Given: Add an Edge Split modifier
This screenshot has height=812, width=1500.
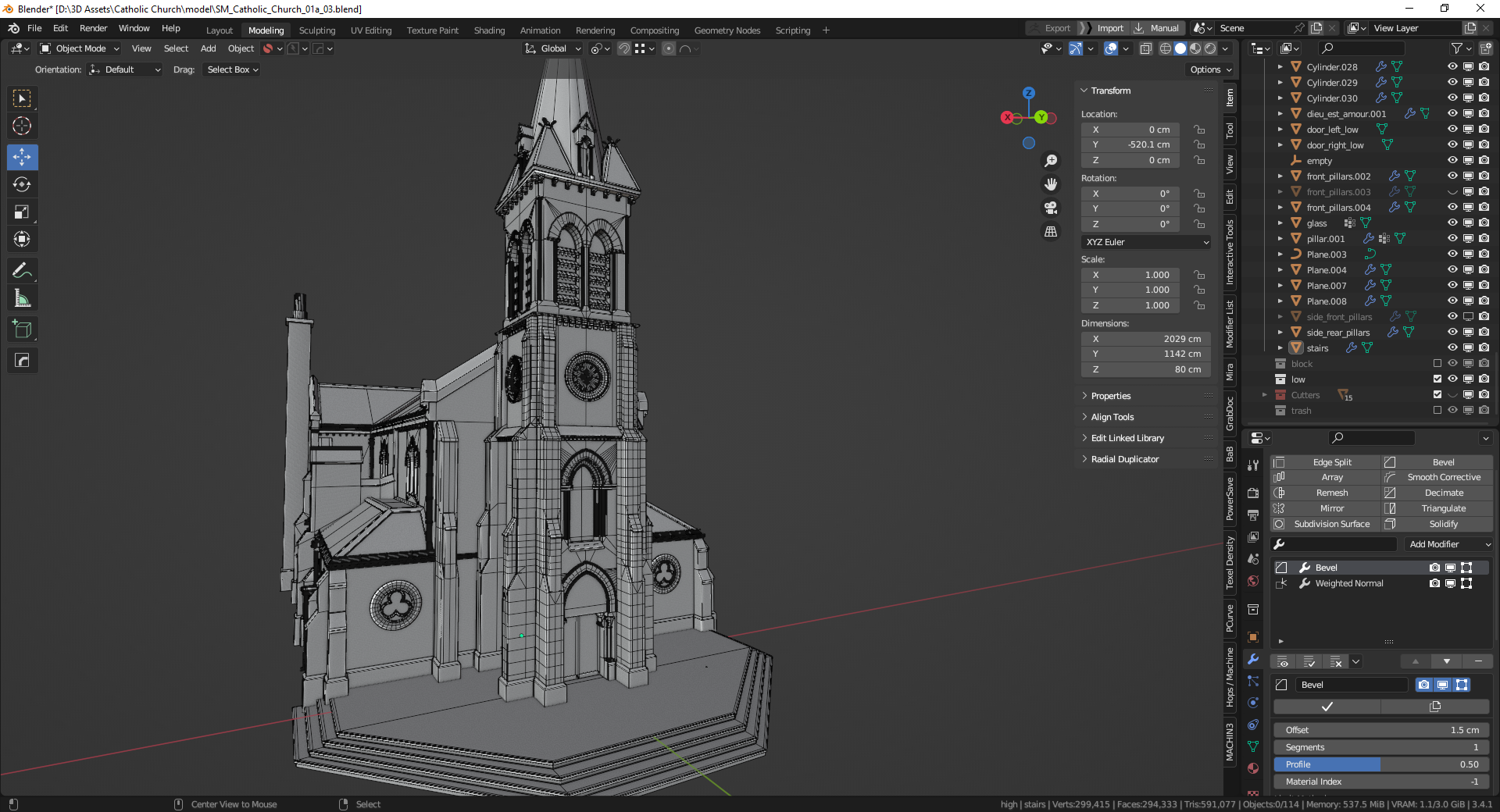Looking at the screenshot, I should (1326, 462).
